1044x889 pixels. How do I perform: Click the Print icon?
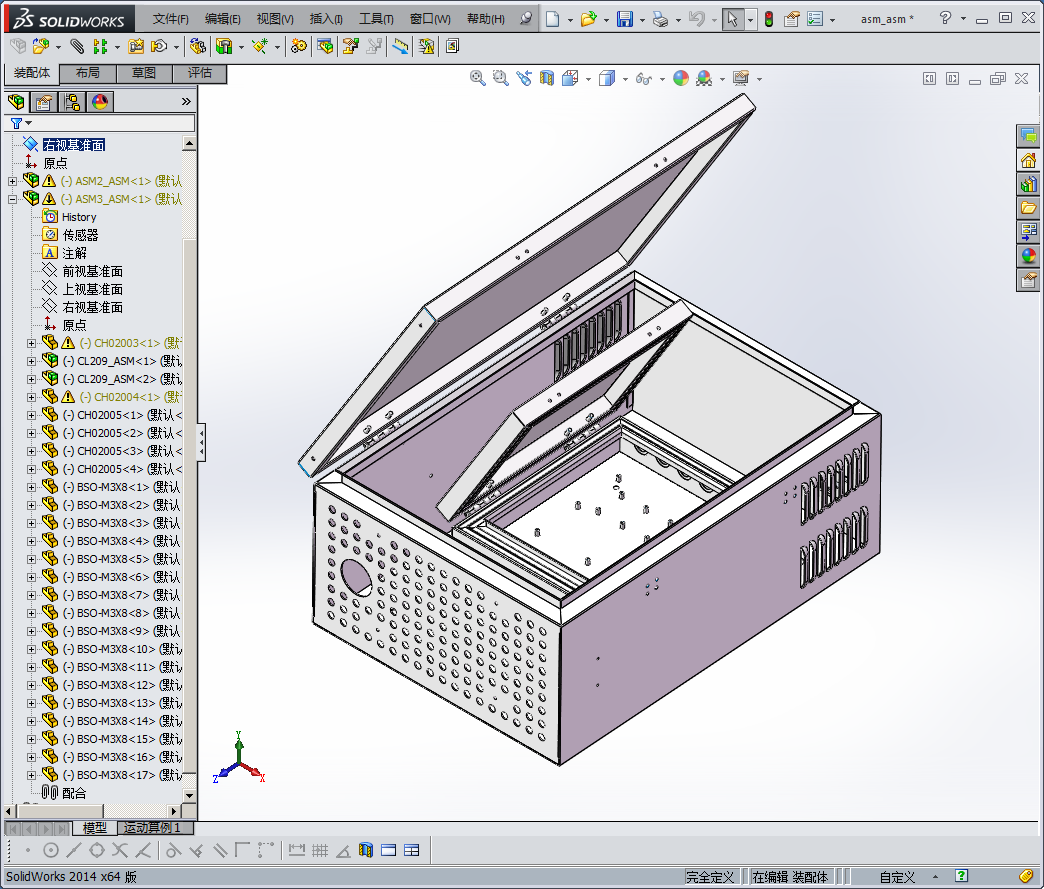(x=660, y=19)
